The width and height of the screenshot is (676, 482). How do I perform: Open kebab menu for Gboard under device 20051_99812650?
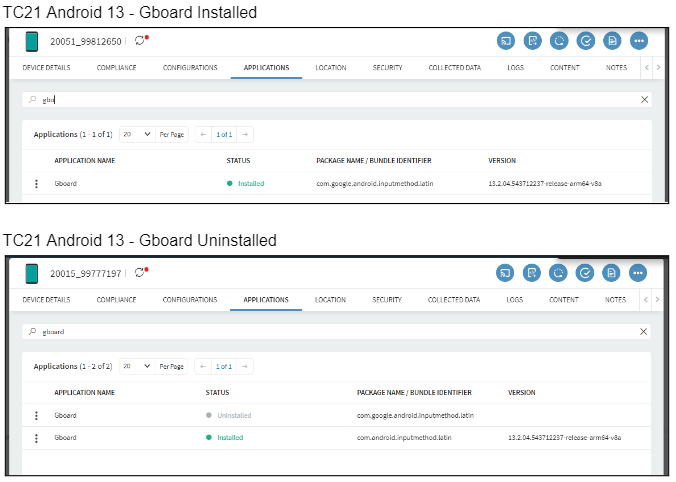(37, 183)
